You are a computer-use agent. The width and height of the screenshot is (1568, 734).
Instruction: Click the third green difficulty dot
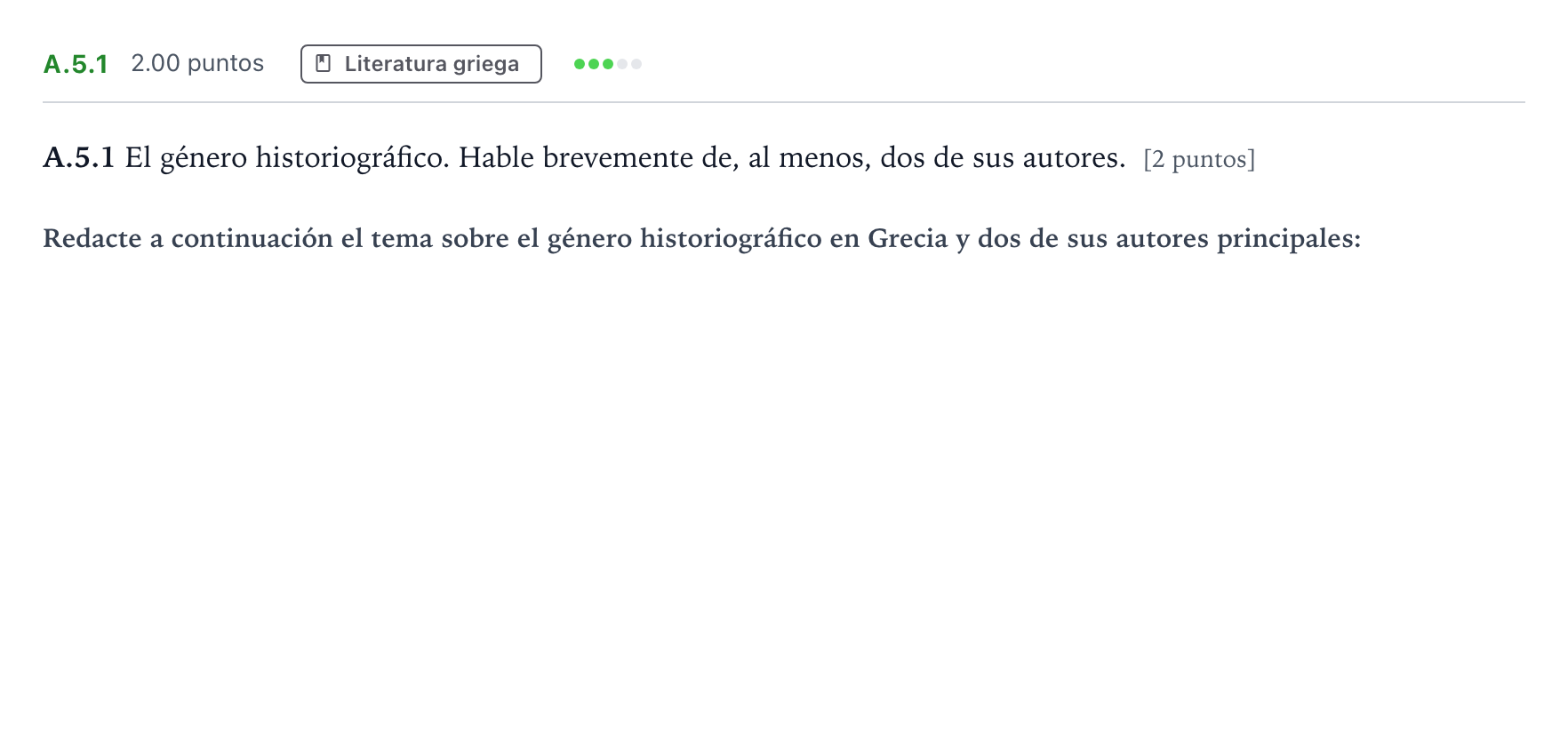click(x=608, y=64)
